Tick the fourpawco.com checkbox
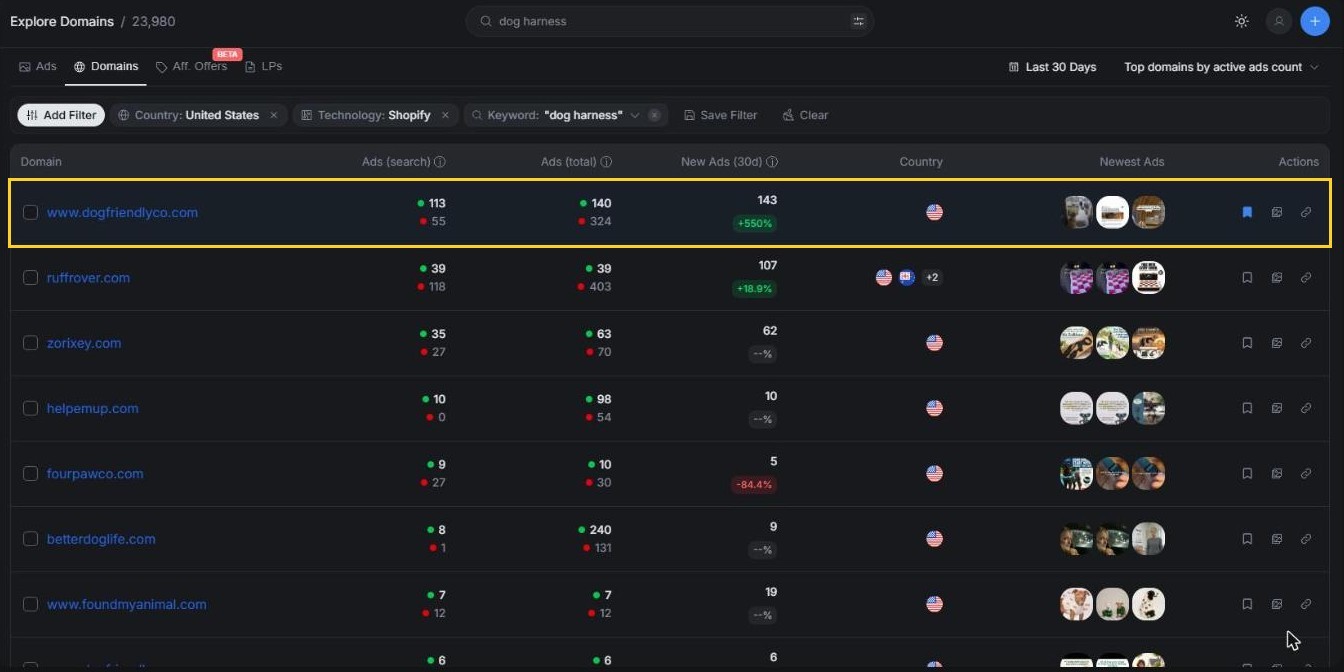 point(30,474)
